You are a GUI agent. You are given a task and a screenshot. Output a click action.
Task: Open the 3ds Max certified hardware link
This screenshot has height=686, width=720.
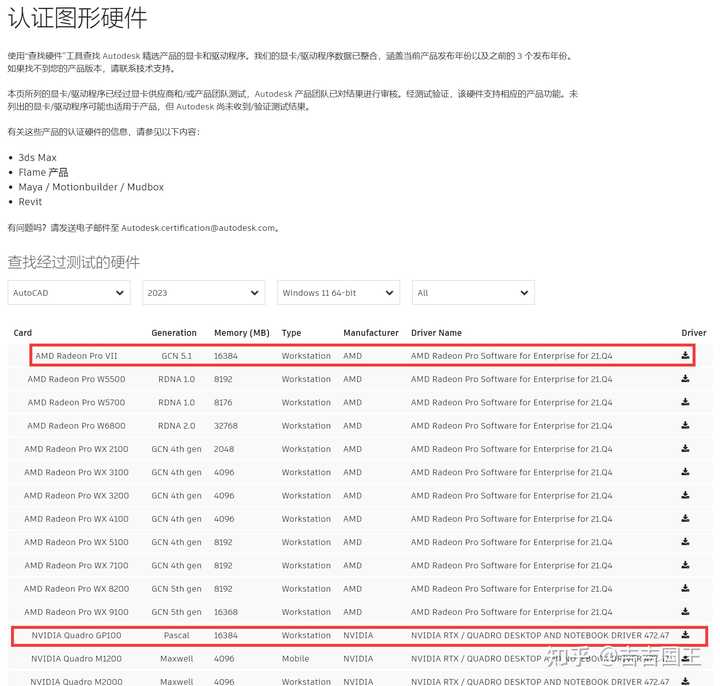[37, 157]
